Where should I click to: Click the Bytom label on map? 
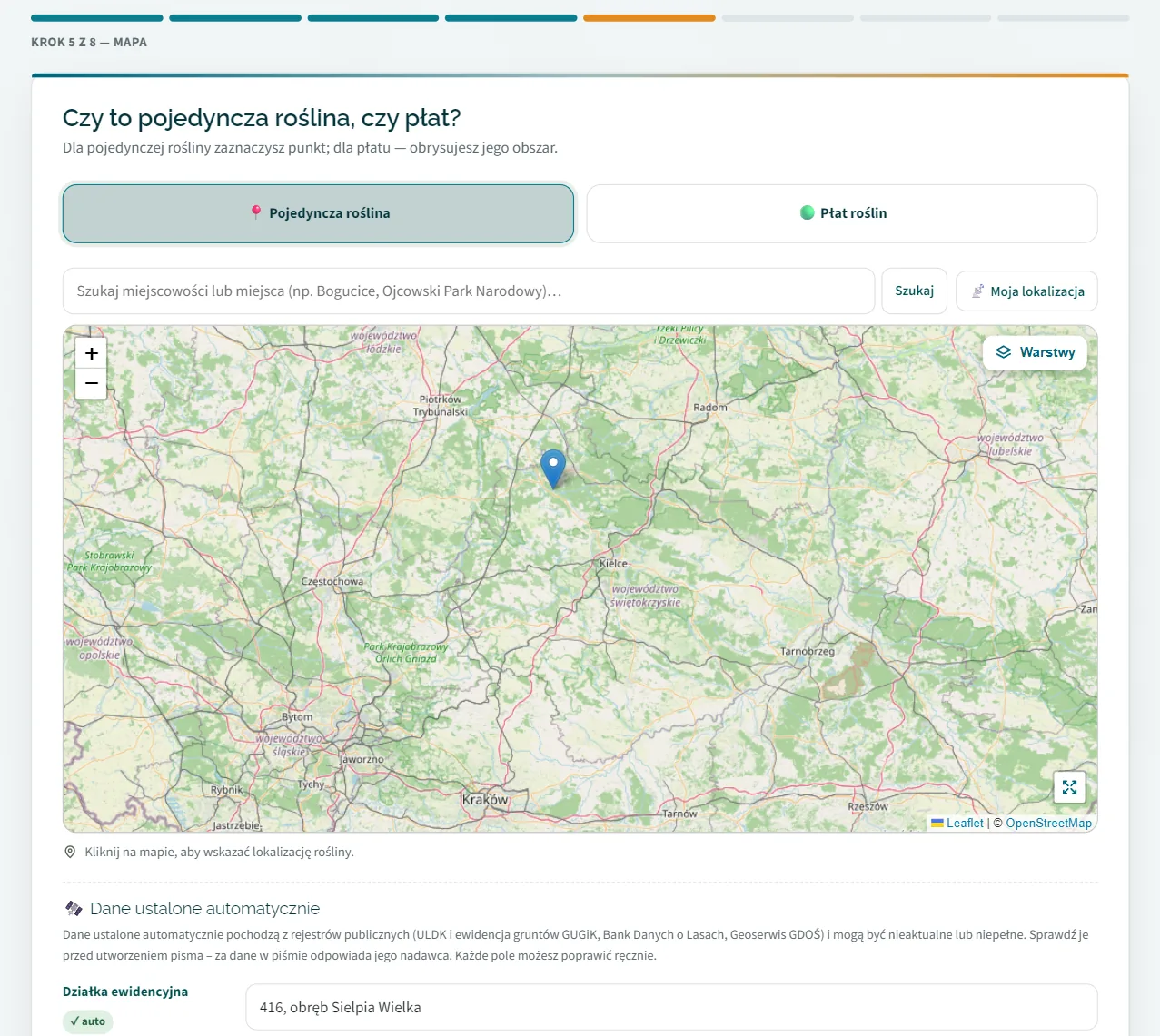coord(297,717)
